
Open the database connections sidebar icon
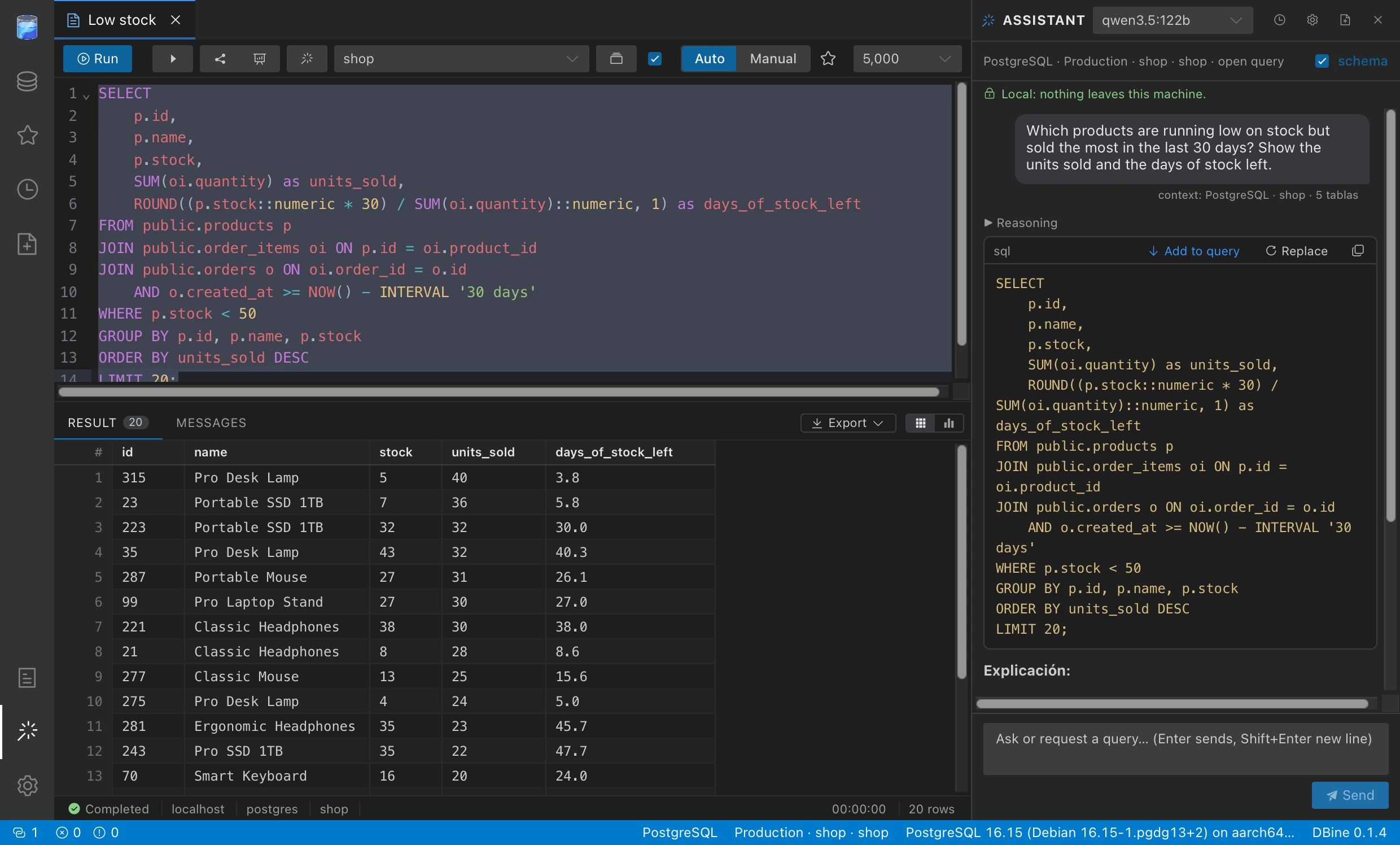click(27, 81)
